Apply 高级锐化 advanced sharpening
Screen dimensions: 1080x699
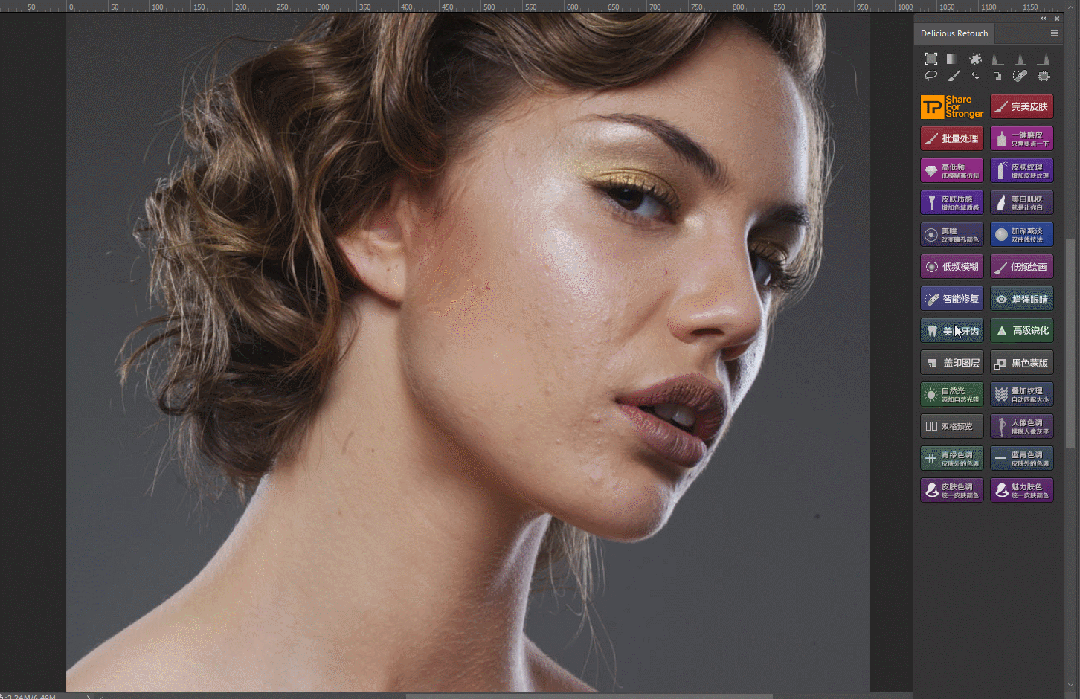(1022, 331)
